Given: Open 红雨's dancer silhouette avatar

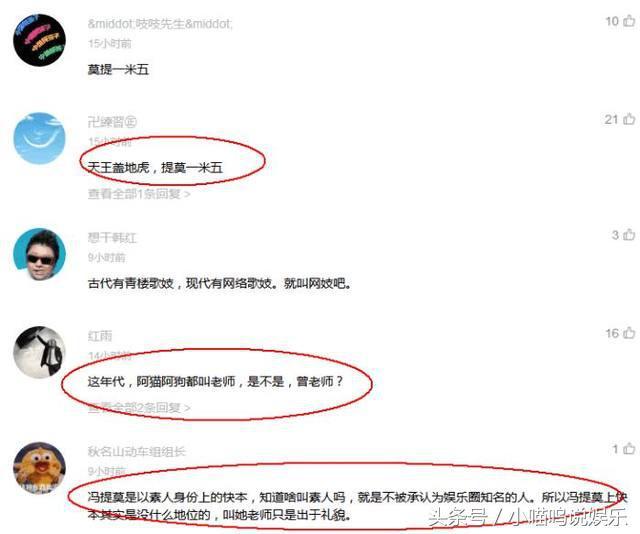Looking at the screenshot, I should 39,352.
